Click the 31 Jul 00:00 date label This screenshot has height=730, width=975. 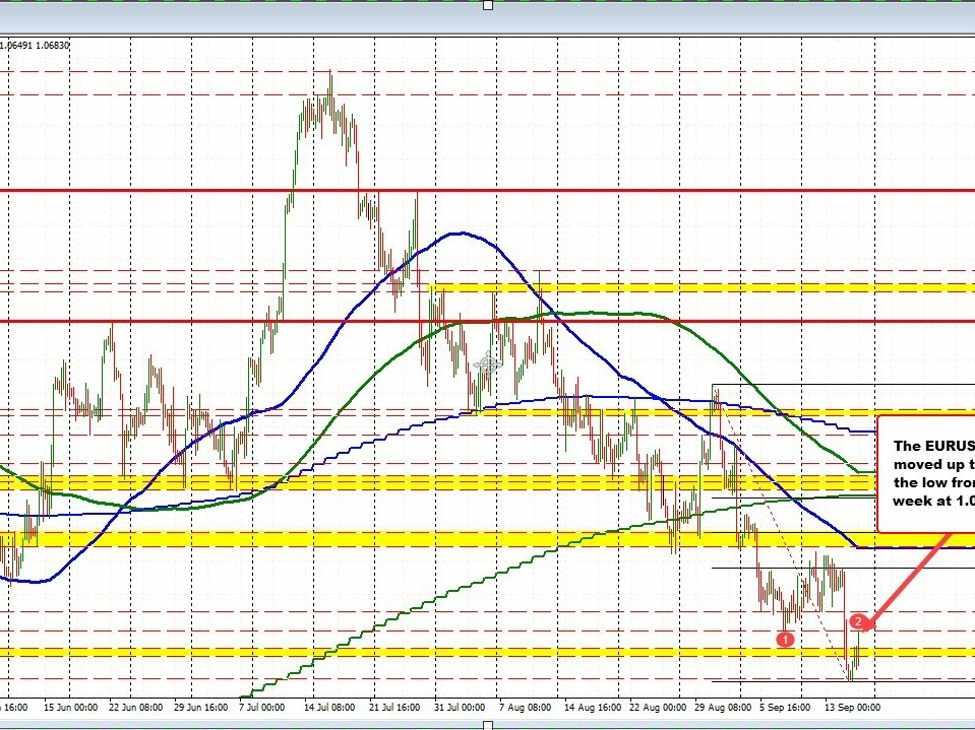[x=458, y=705]
